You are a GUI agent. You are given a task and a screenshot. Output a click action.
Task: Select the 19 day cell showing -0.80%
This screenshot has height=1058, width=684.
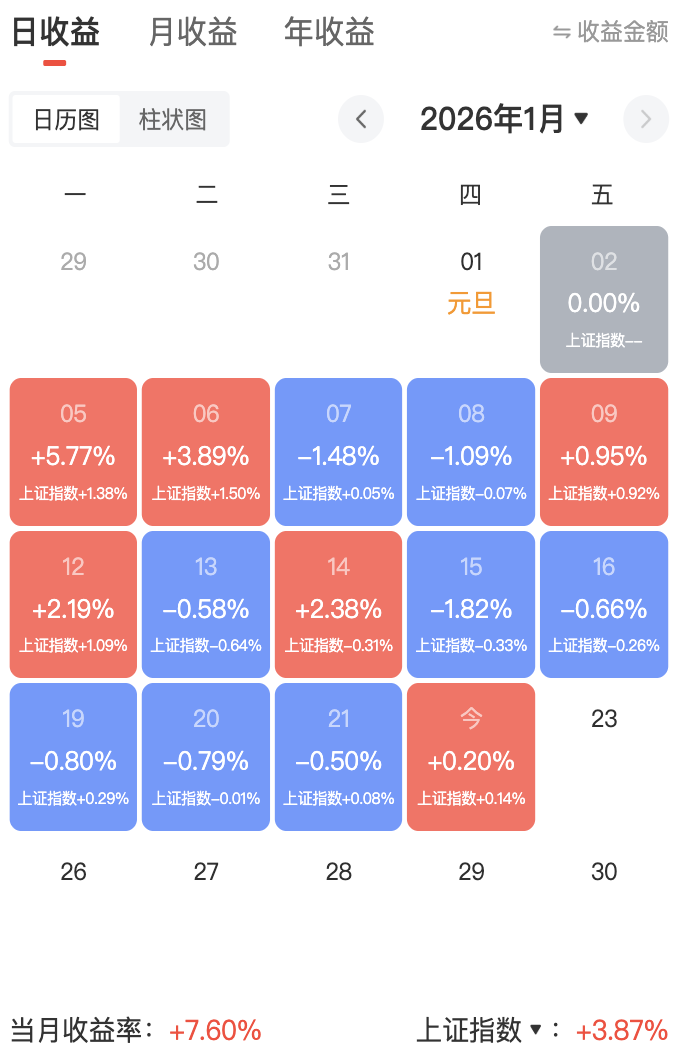[73, 757]
